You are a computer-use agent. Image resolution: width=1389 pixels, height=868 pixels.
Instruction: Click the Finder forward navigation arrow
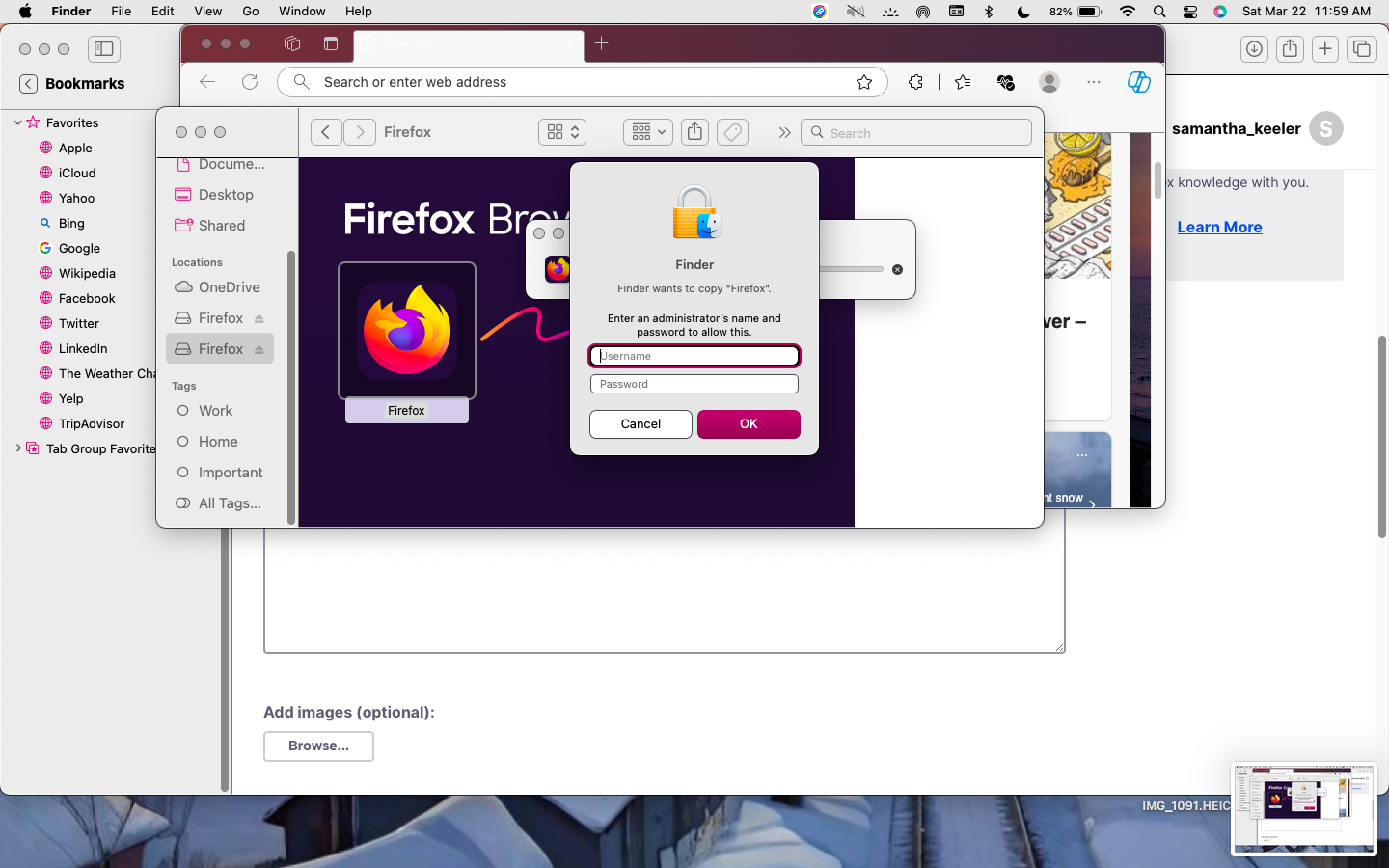(x=360, y=132)
